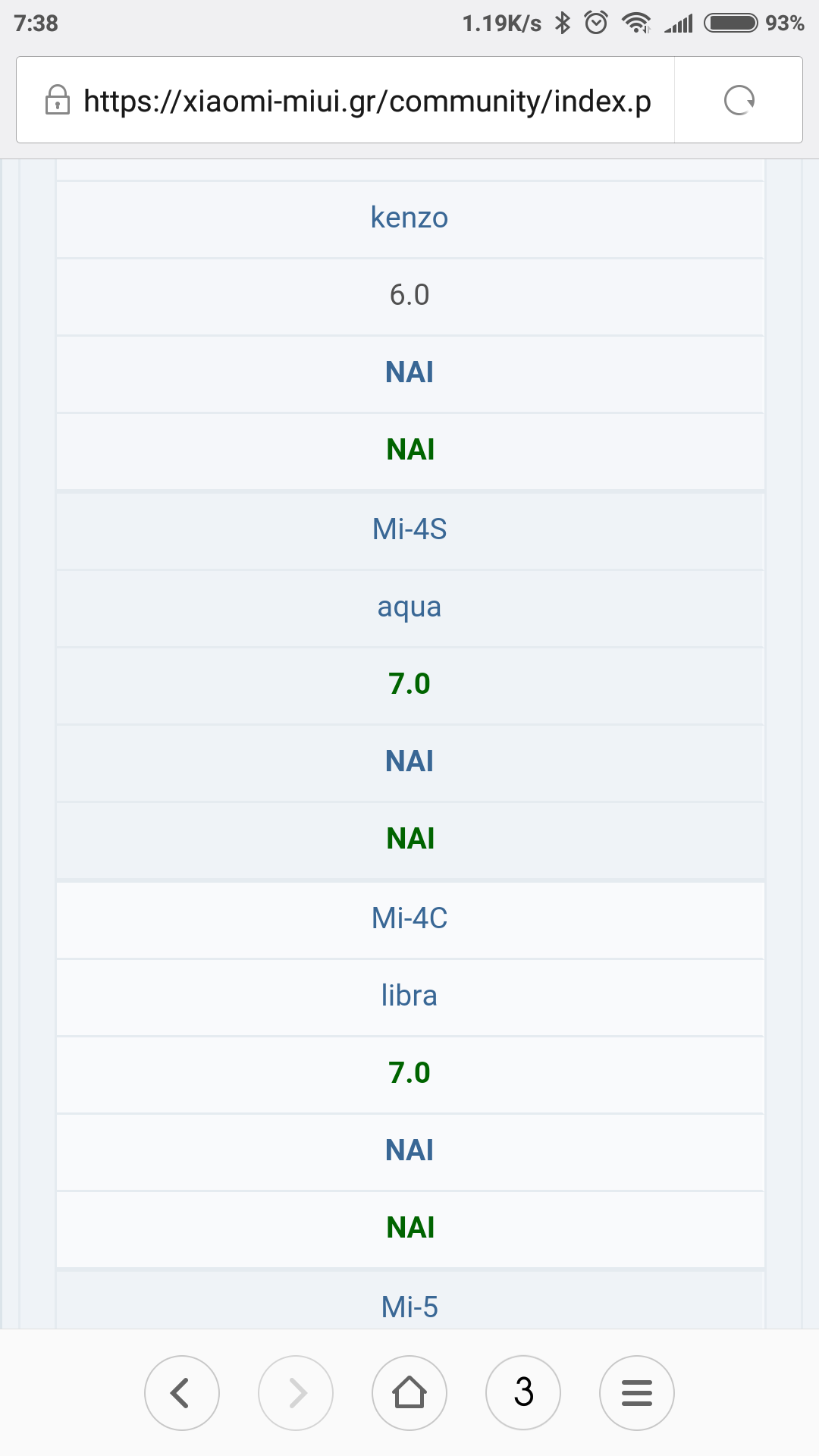
Task: Open the libra codename link
Action: tap(409, 996)
